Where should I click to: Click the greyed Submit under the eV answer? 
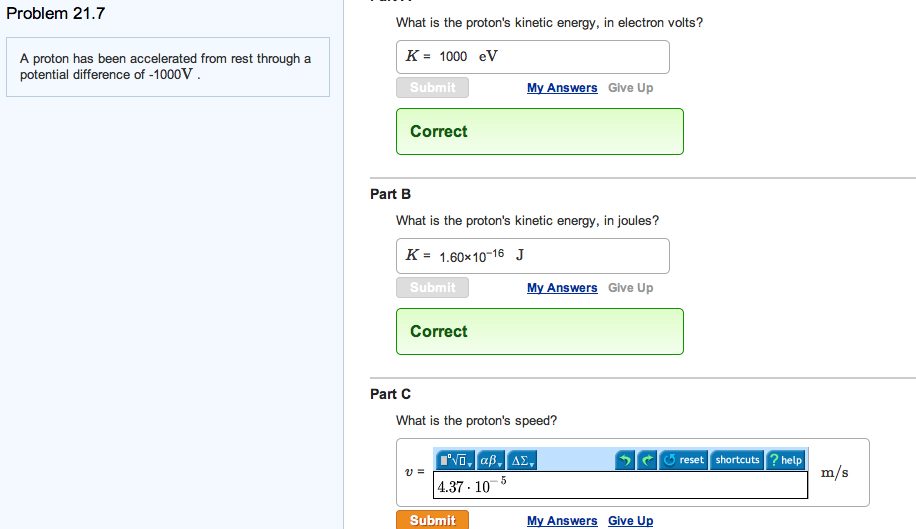(432, 88)
